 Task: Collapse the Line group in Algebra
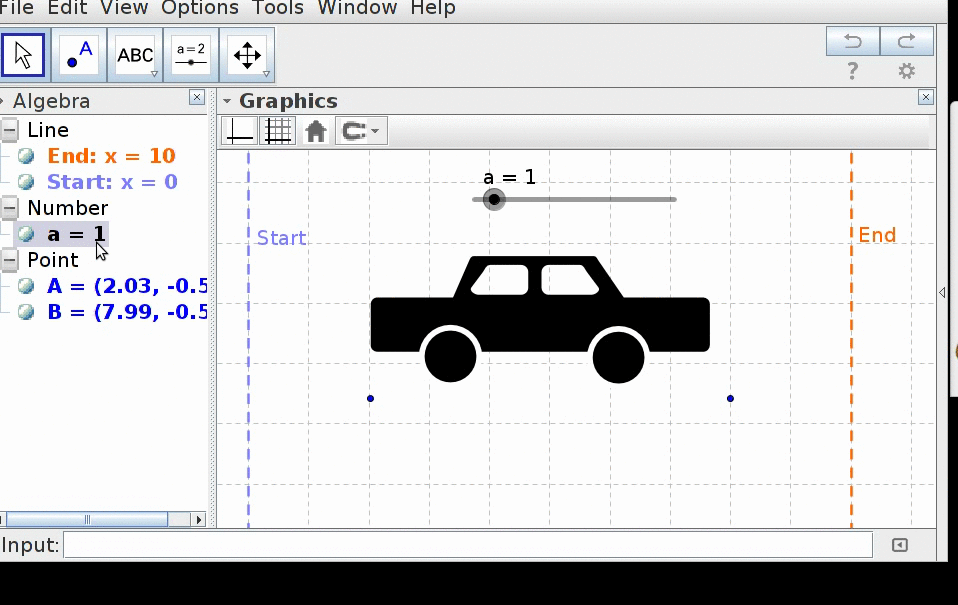10,130
